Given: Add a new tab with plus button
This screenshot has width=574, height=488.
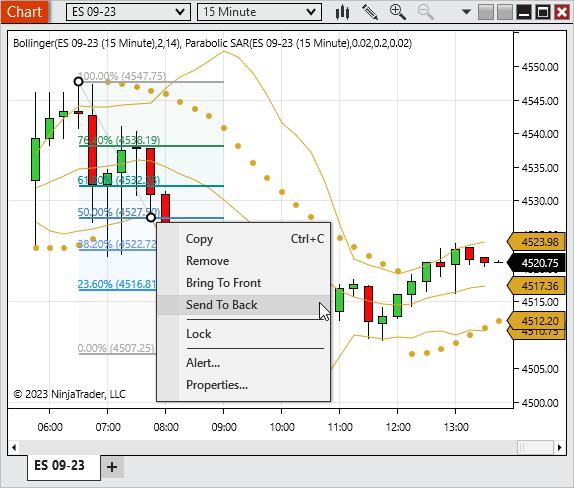Looking at the screenshot, I should (112, 467).
